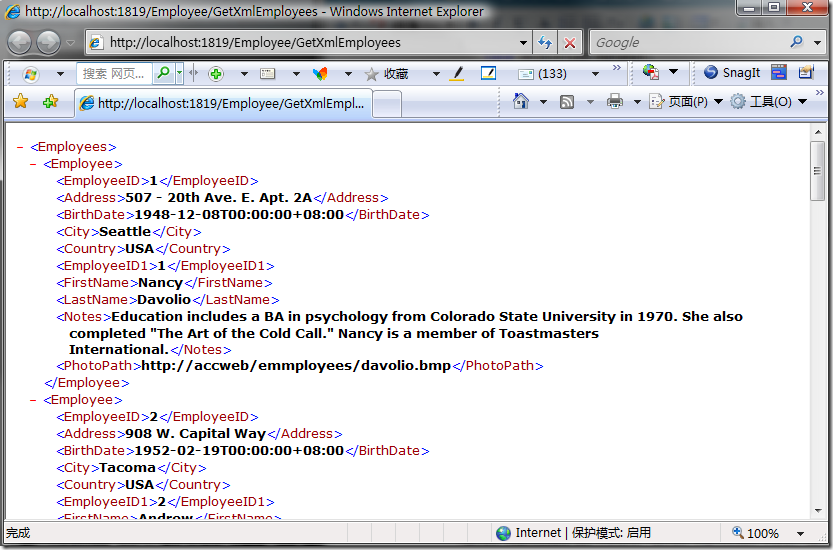Image resolution: width=833 pixels, height=550 pixels.
Task: Open Favorites Center yellow star
Action: coord(21,101)
